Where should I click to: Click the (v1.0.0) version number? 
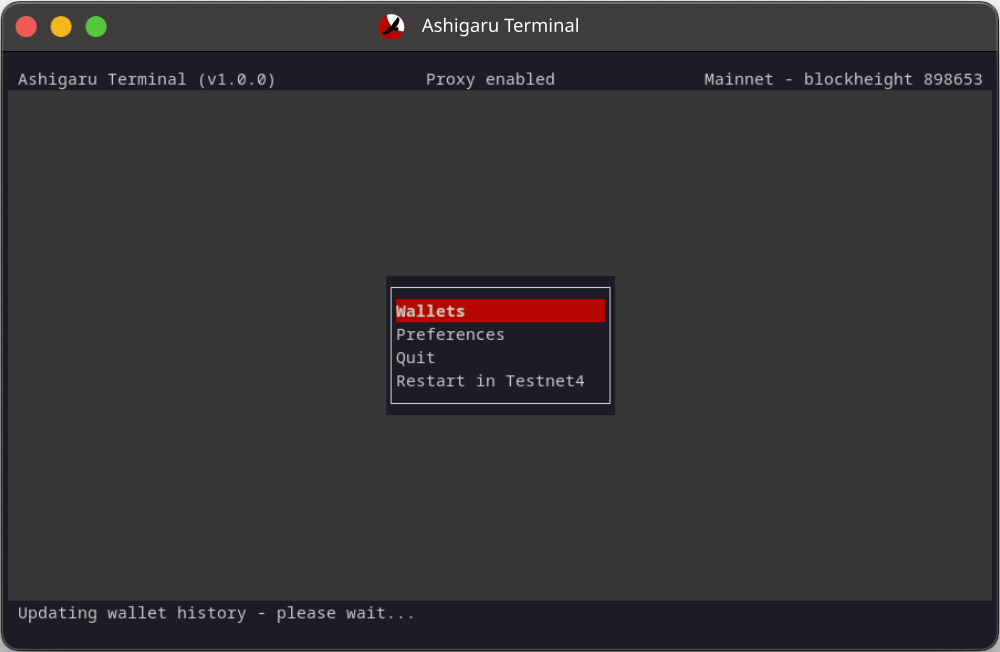(x=236, y=79)
